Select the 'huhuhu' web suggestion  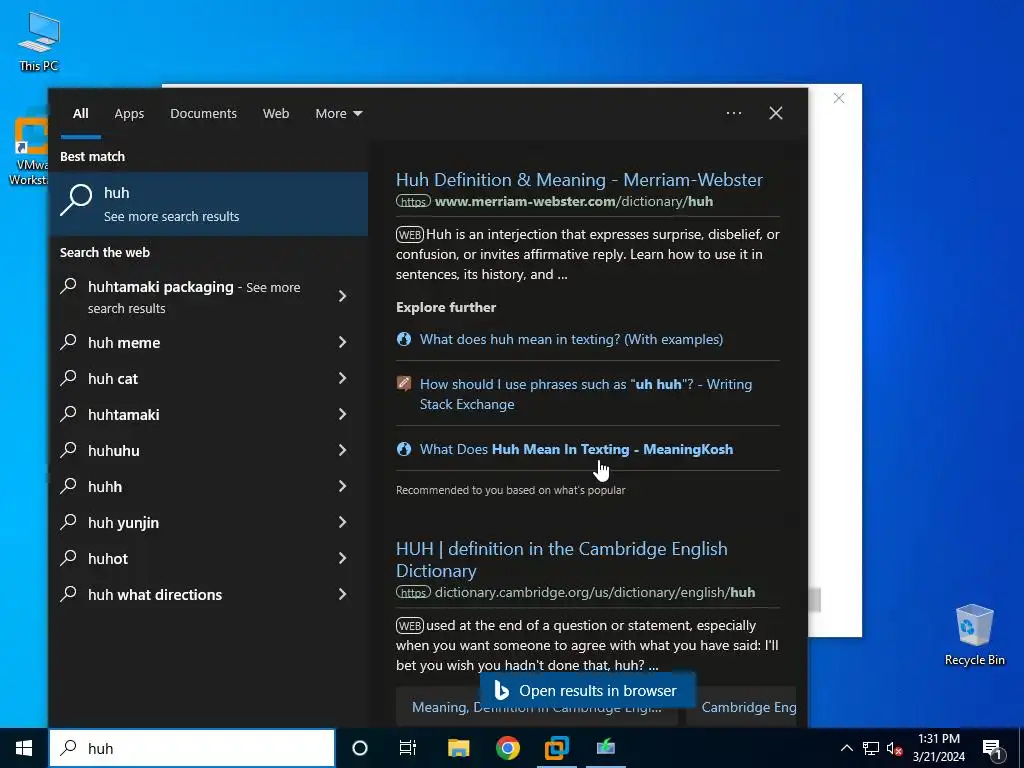click(114, 450)
